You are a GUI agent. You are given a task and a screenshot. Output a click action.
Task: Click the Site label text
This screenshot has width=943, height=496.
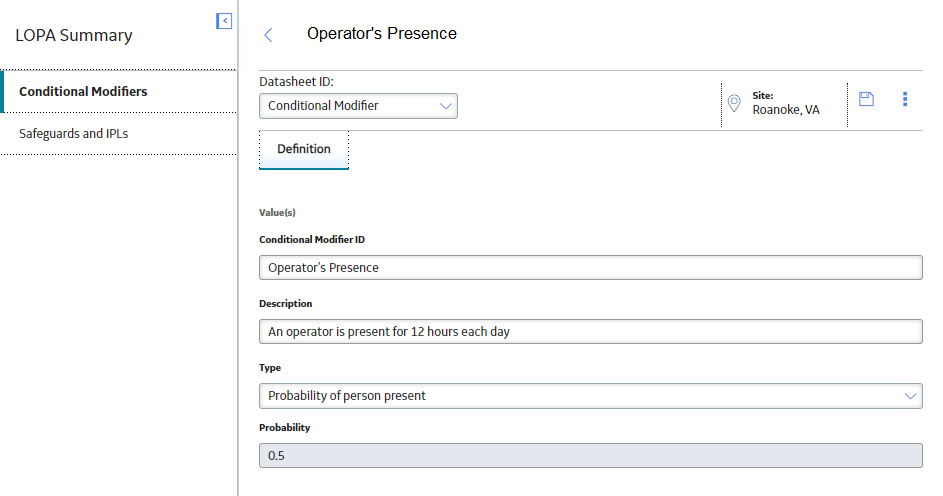[x=763, y=96]
